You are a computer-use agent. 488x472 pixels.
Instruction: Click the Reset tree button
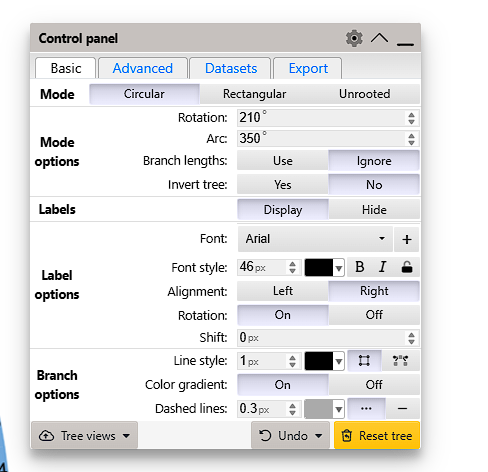(x=377, y=435)
